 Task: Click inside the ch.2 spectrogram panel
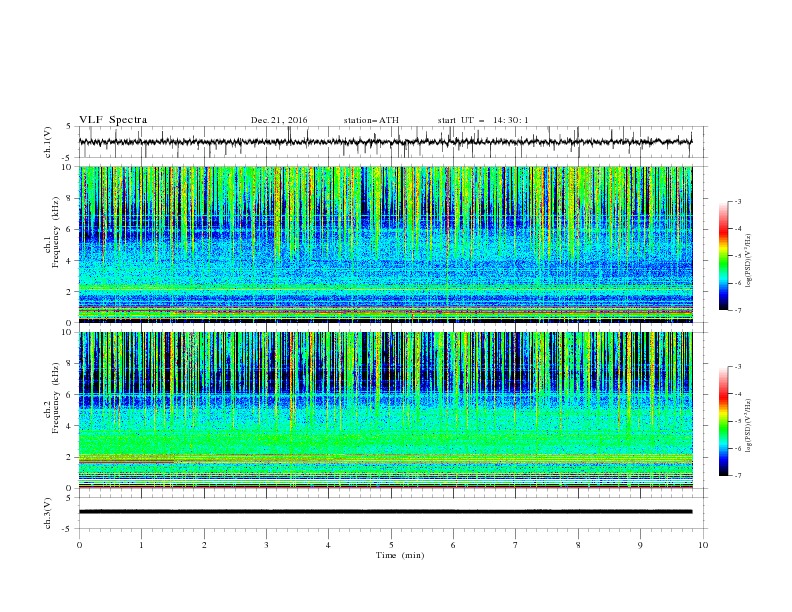pyautogui.click(x=385, y=410)
